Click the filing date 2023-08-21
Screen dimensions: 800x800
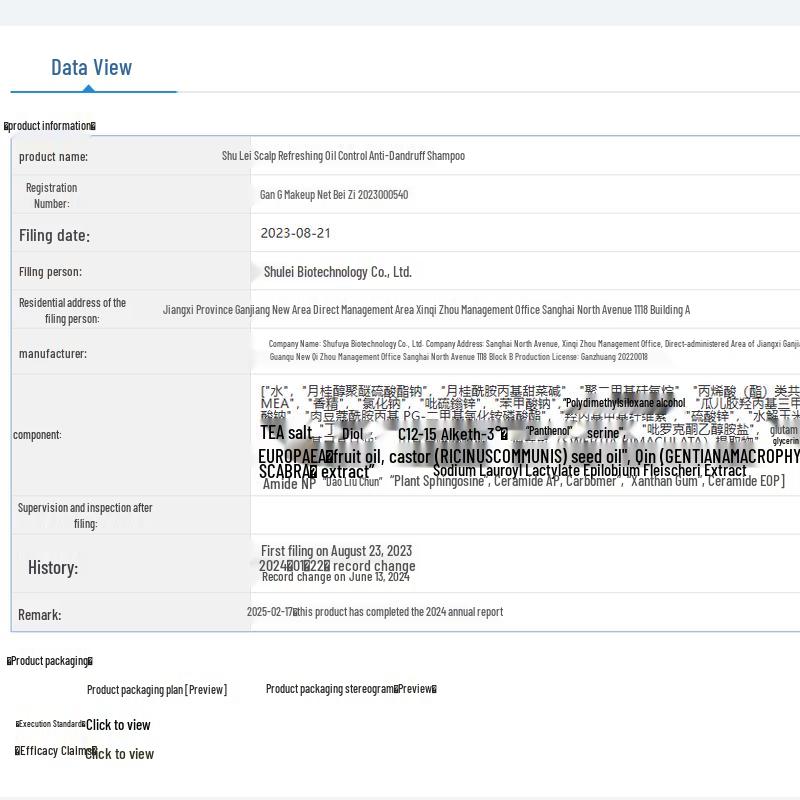tap(295, 233)
